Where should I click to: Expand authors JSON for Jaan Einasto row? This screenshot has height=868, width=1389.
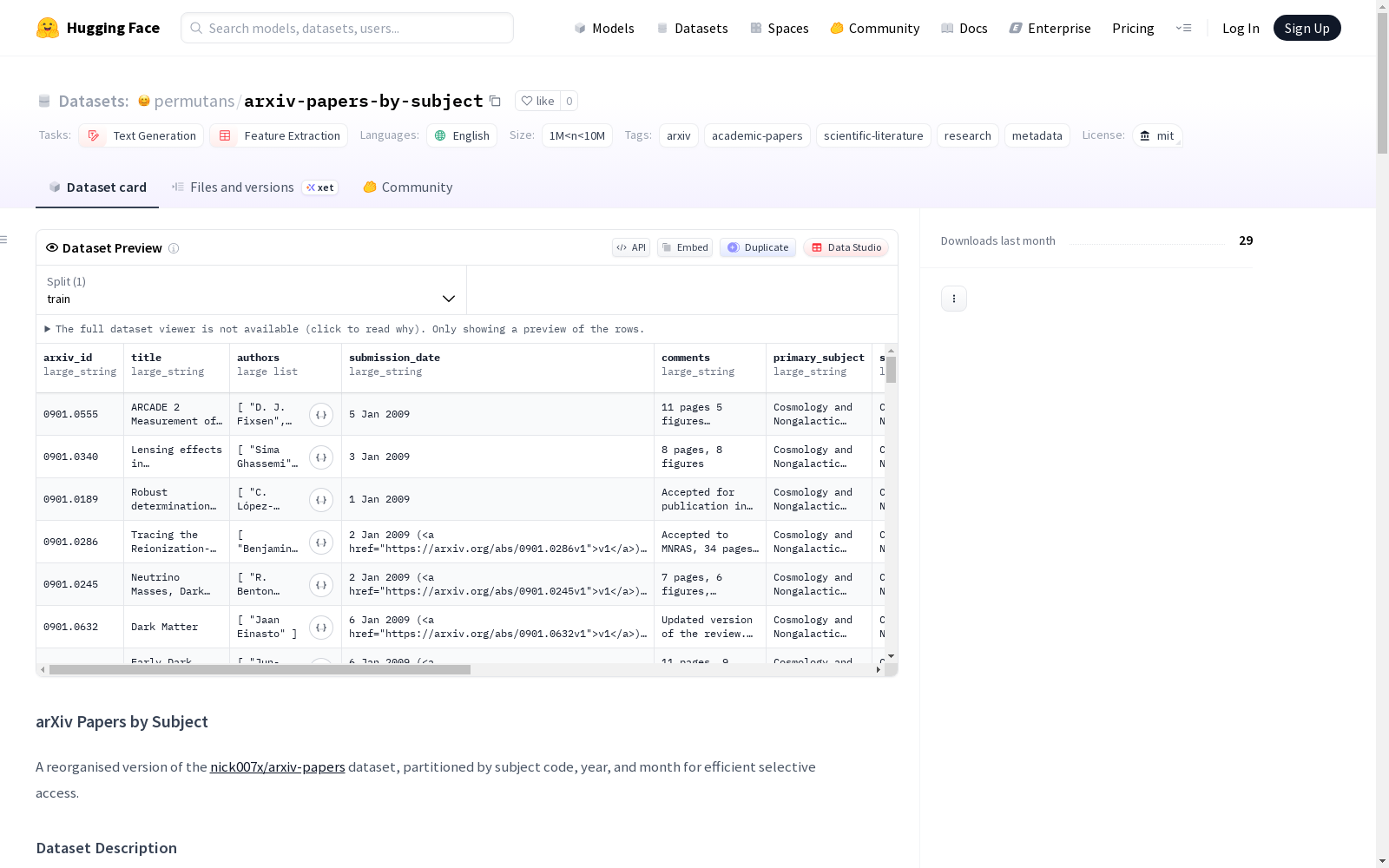[x=321, y=628]
